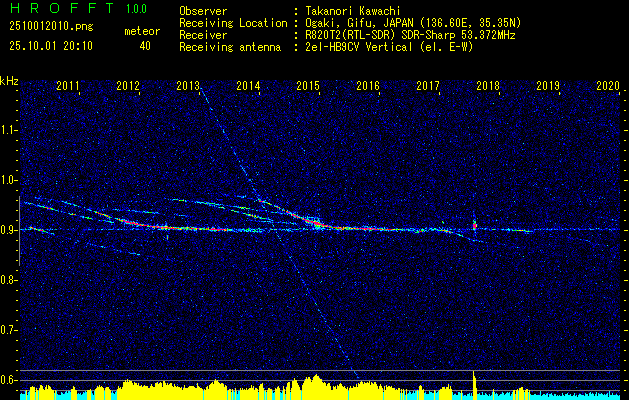Click frequency axis label 0.7
The width and height of the screenshot is (629, 400).
pyautogui.click(x=8, y=330)
